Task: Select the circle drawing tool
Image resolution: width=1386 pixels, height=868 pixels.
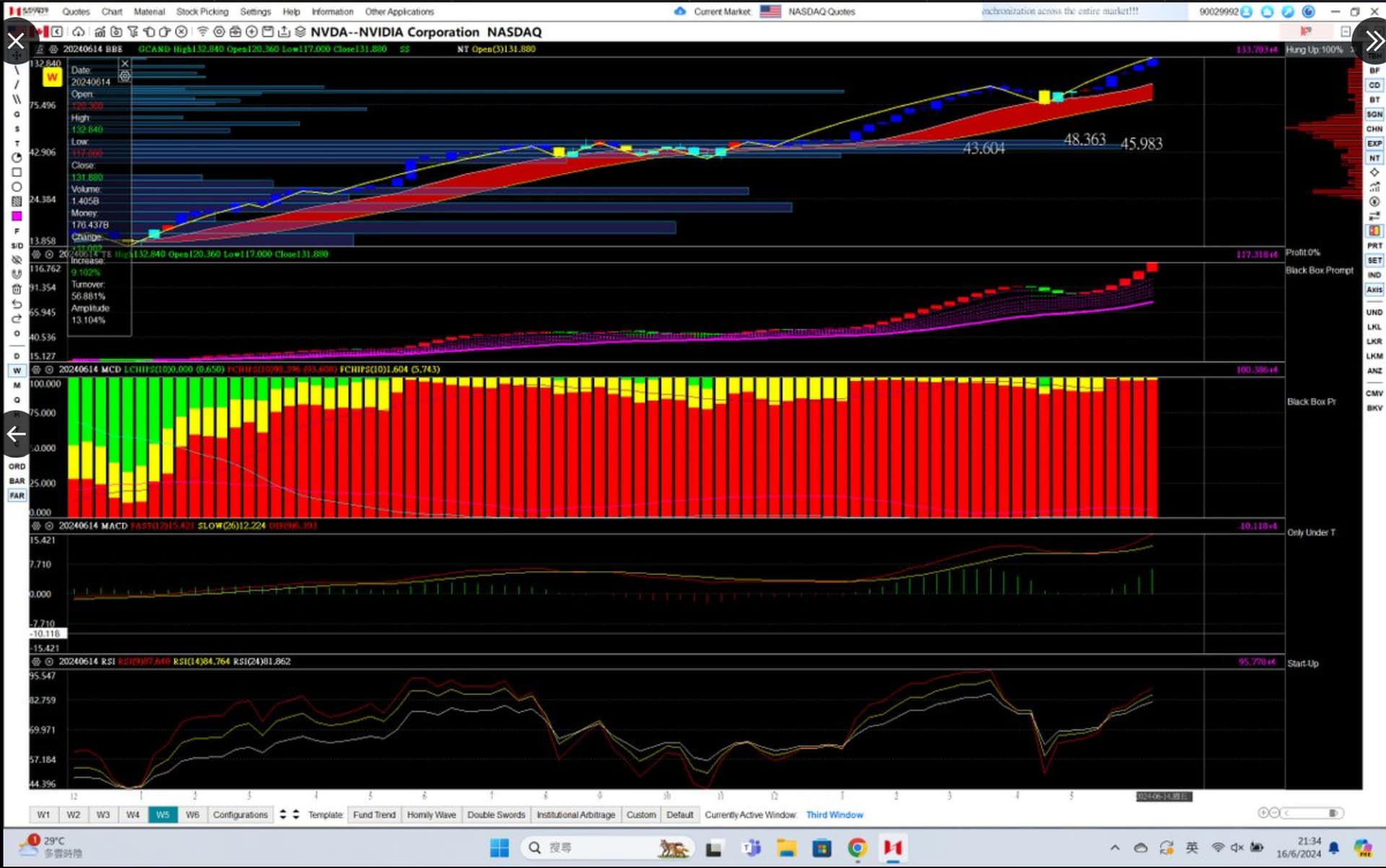Action: click(17, 187)
